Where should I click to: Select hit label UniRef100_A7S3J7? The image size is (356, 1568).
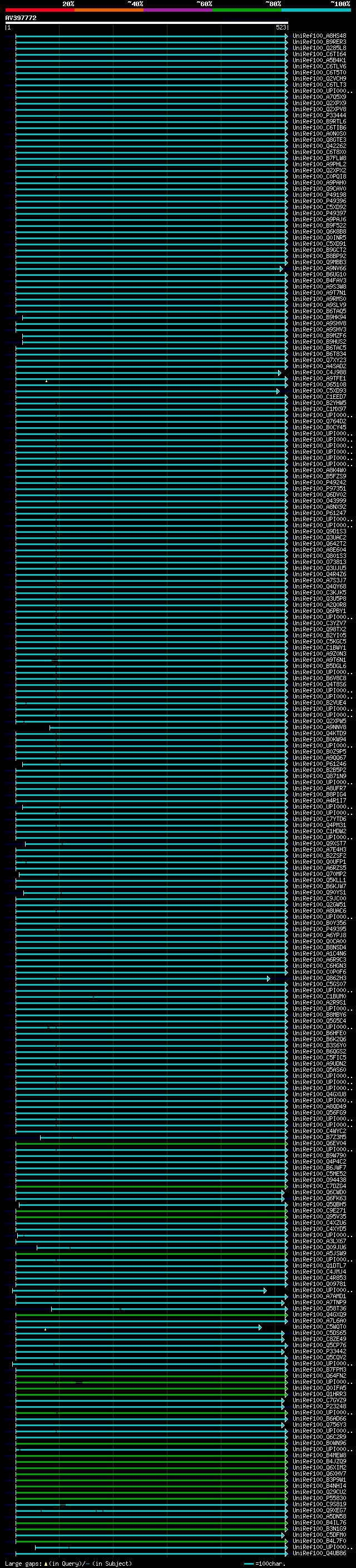click(x=319, y=581)
